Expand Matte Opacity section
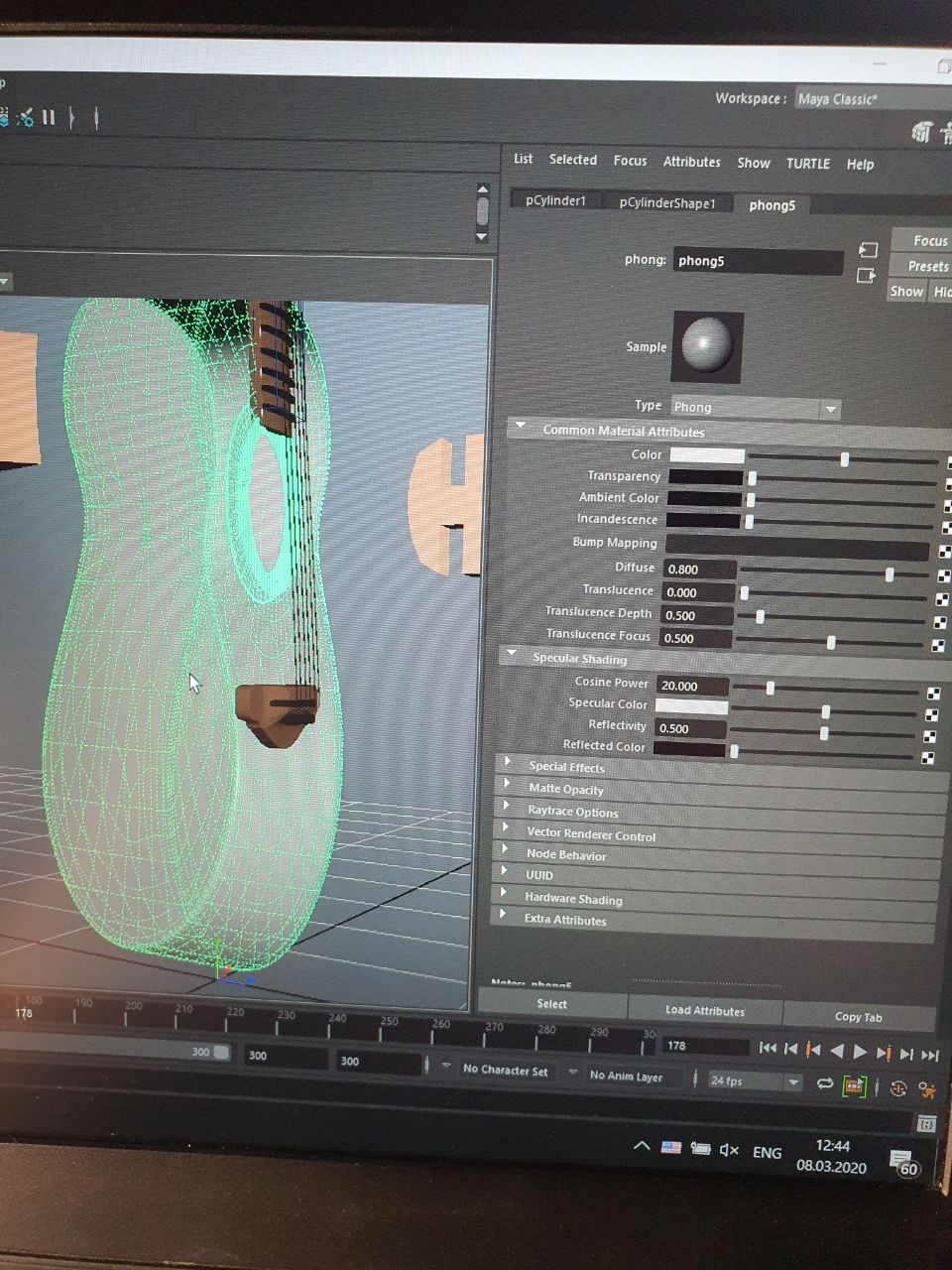 coord(508,785)
